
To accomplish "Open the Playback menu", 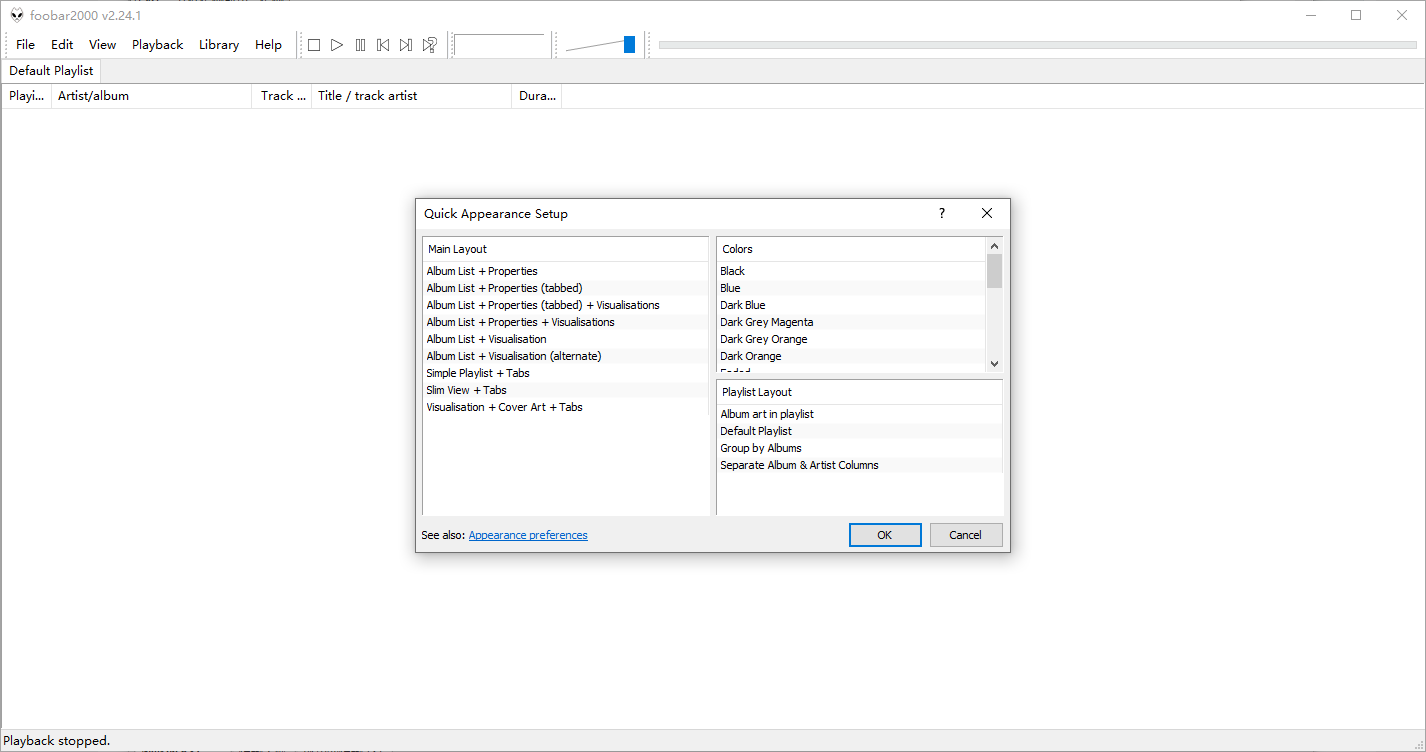I will click(157, 44).
